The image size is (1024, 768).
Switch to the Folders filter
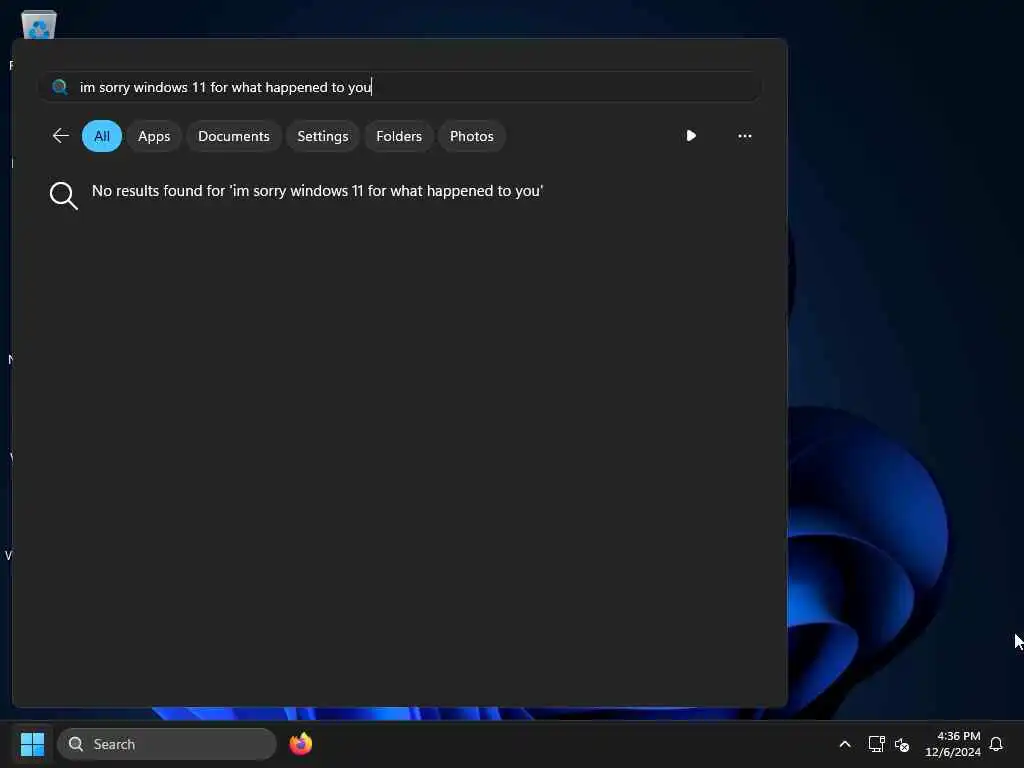pyautogui.click(x=399, y=136)
